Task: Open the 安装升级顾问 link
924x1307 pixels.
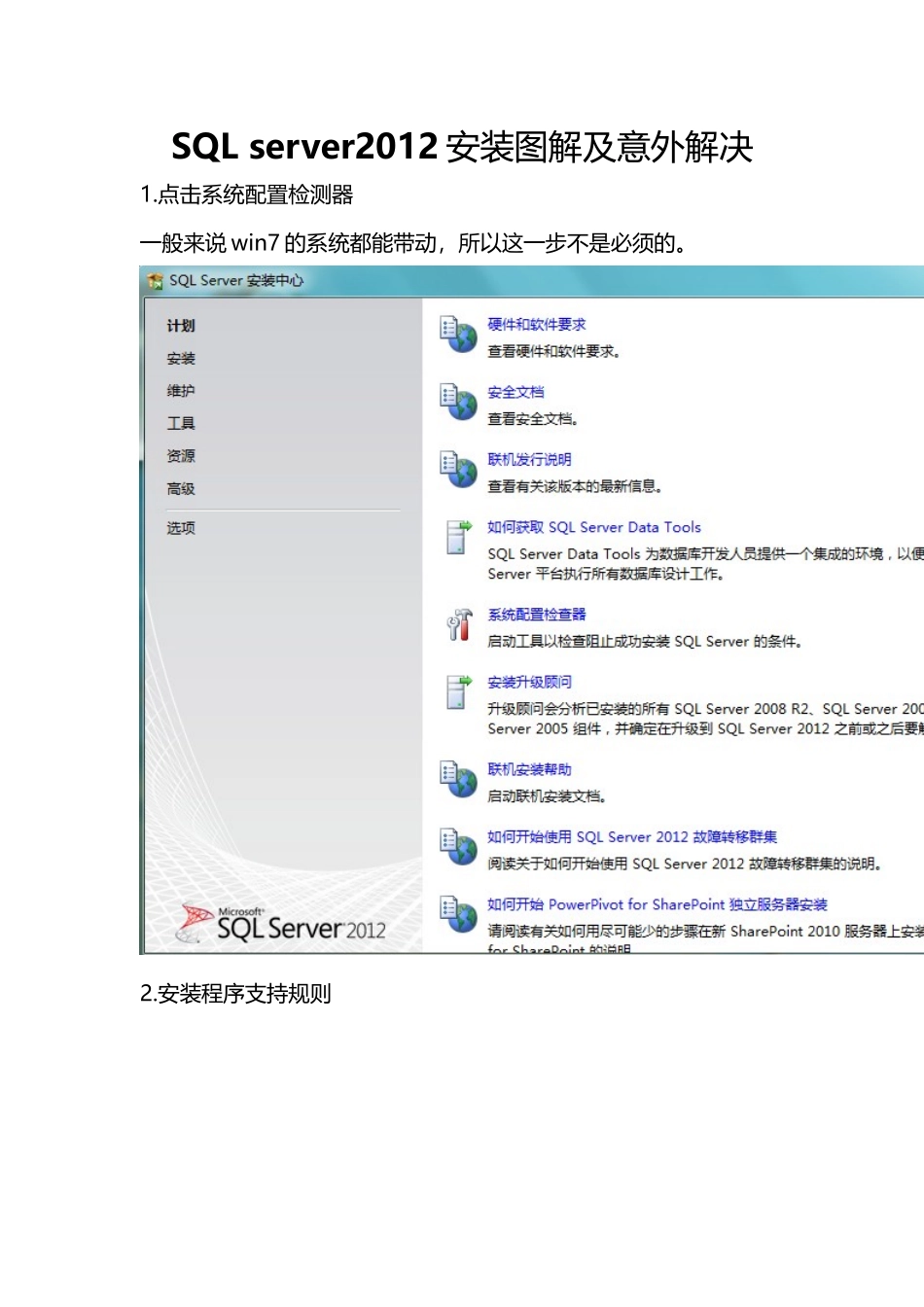Action: (529, 682)
